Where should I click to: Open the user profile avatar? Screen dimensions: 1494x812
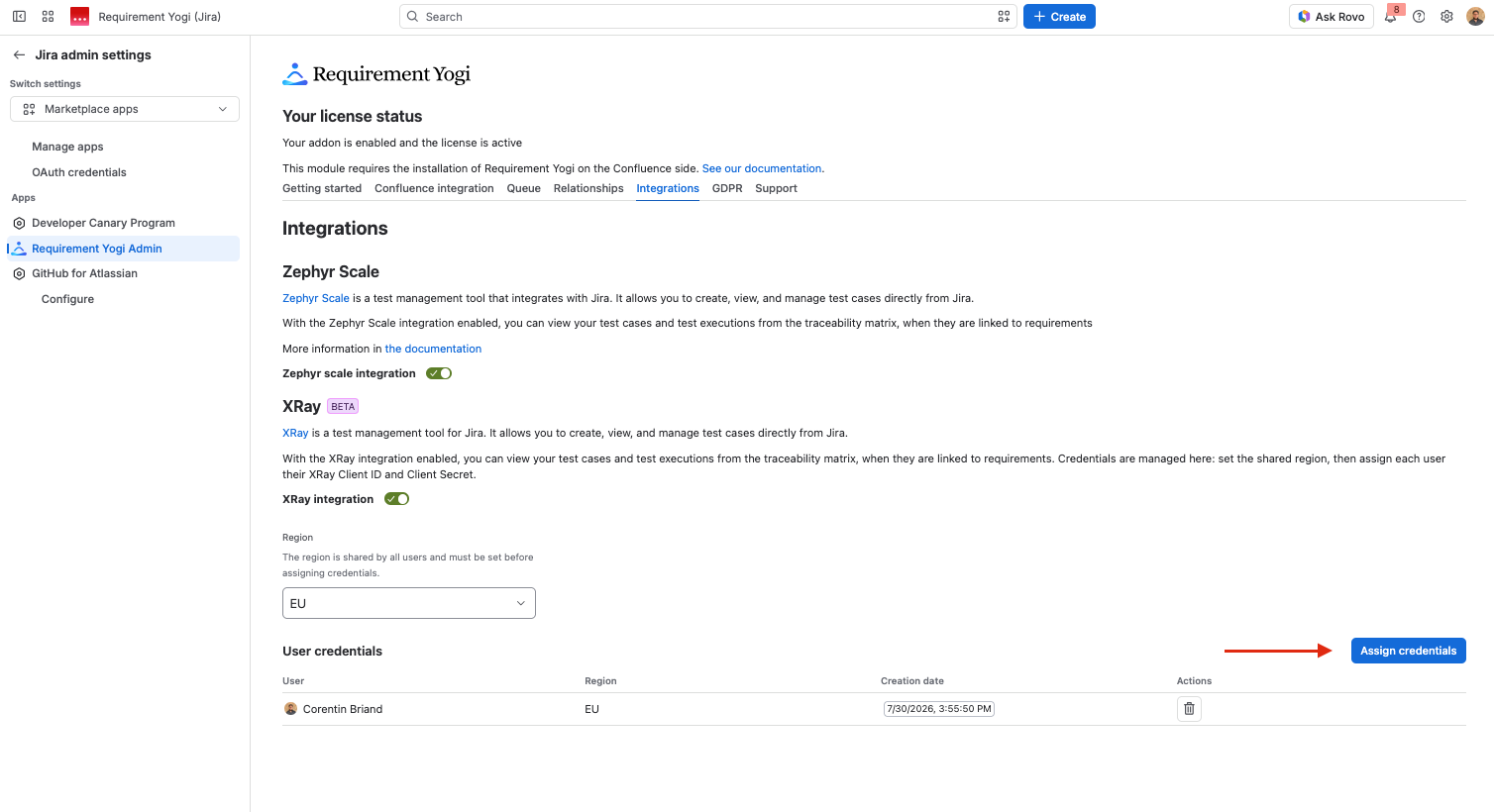(1475, 17)
